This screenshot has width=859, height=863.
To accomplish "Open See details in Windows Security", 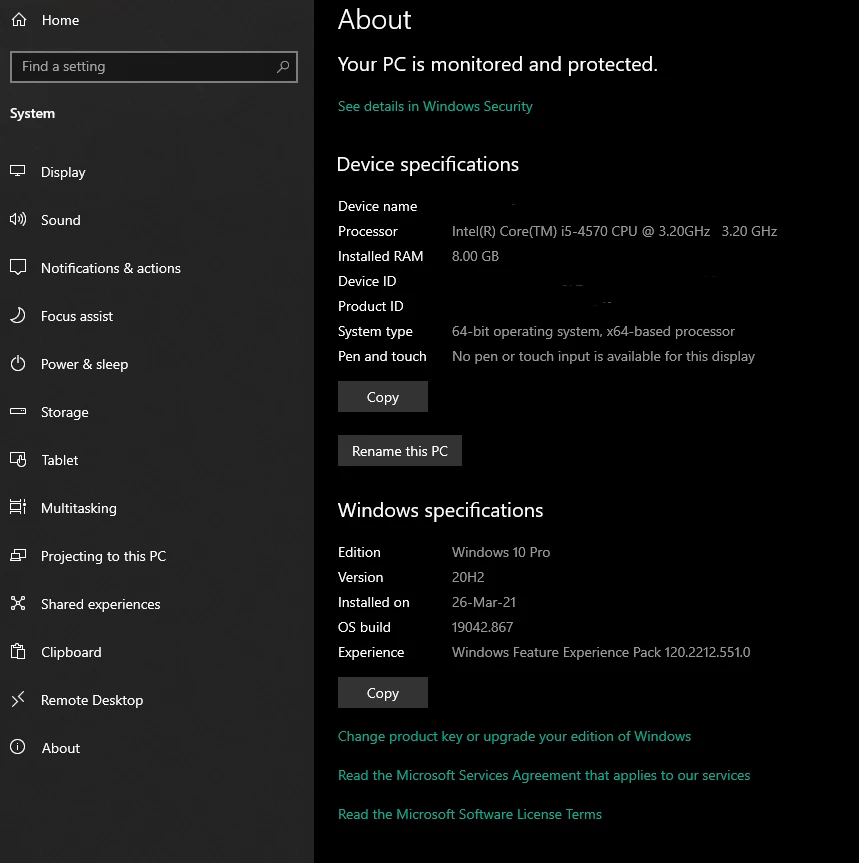I will (x=435, y=106).
